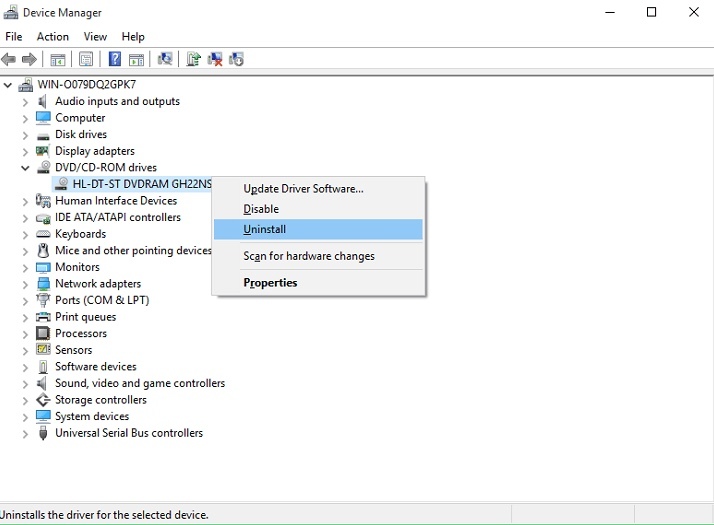
Task: Choose Update Driver Software from context menu
Action: (x=303, y=189)
